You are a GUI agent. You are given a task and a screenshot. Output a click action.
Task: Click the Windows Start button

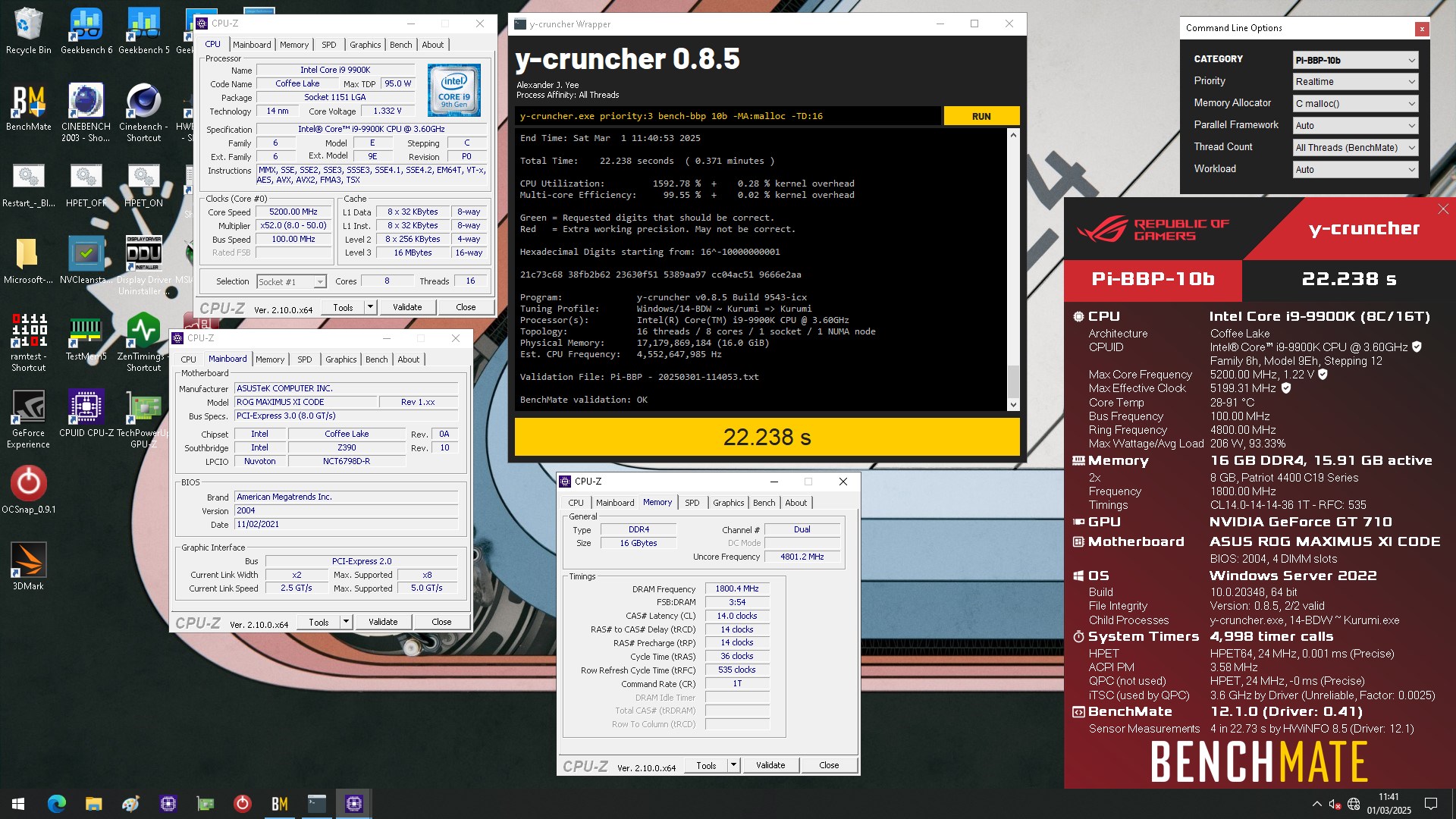click(18, 804)
